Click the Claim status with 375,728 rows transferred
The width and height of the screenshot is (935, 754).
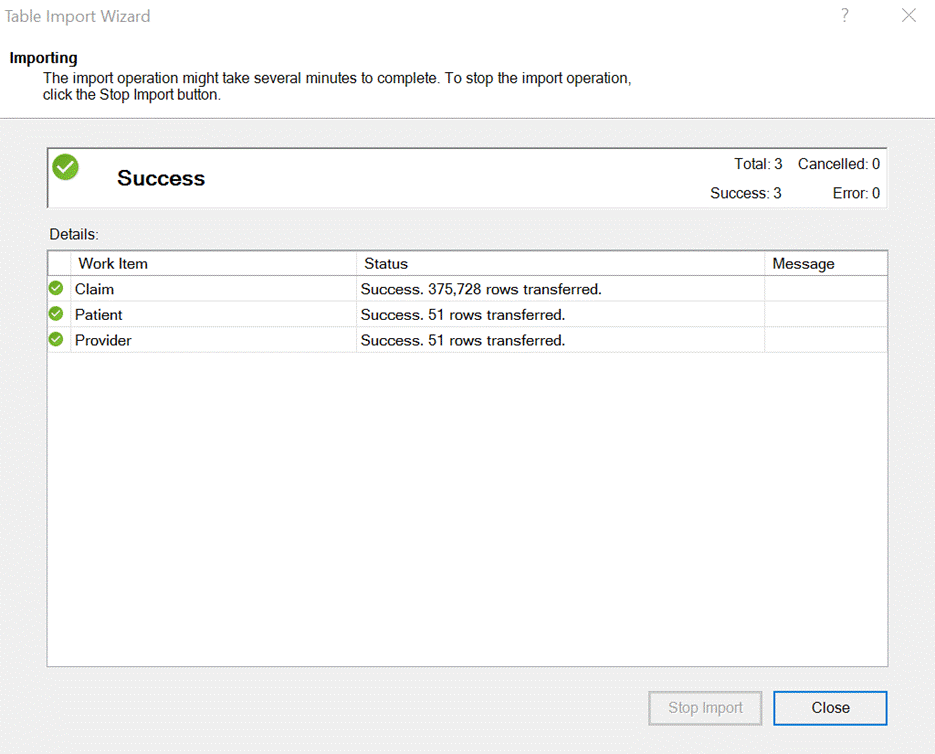pyautogui.click(x=481, y=289)
